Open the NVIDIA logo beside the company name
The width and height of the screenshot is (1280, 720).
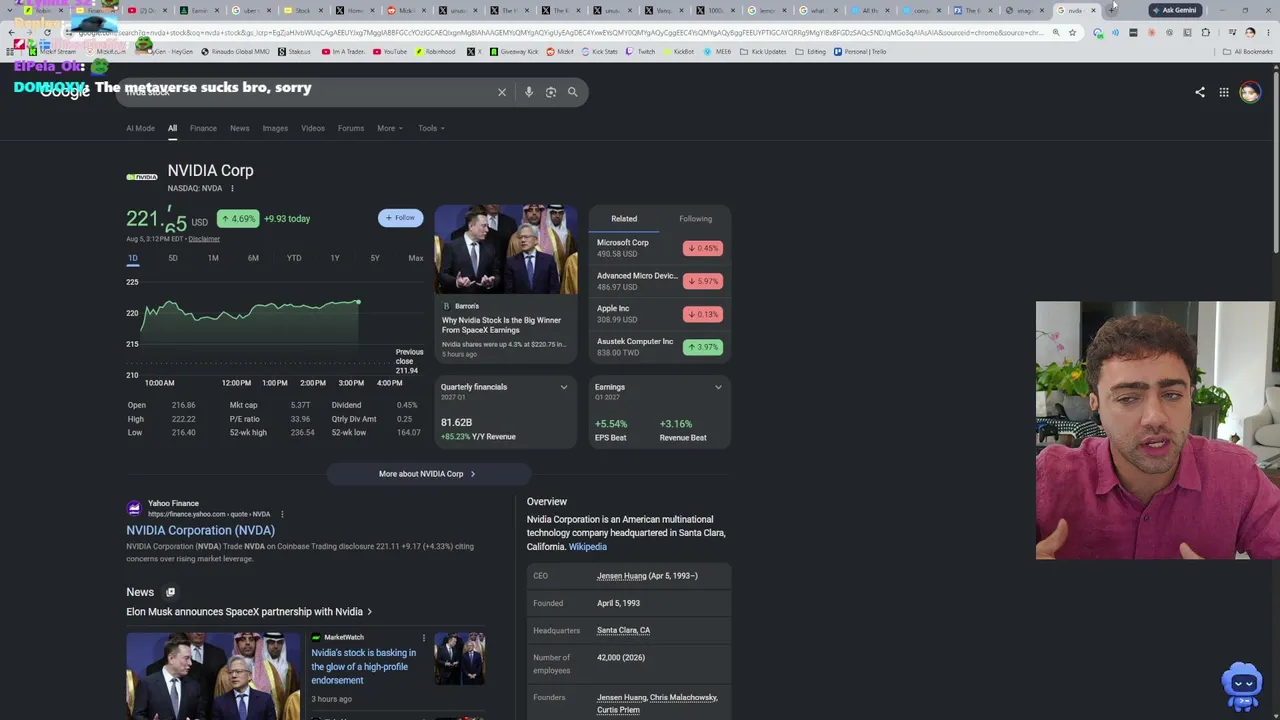[142, 177]
